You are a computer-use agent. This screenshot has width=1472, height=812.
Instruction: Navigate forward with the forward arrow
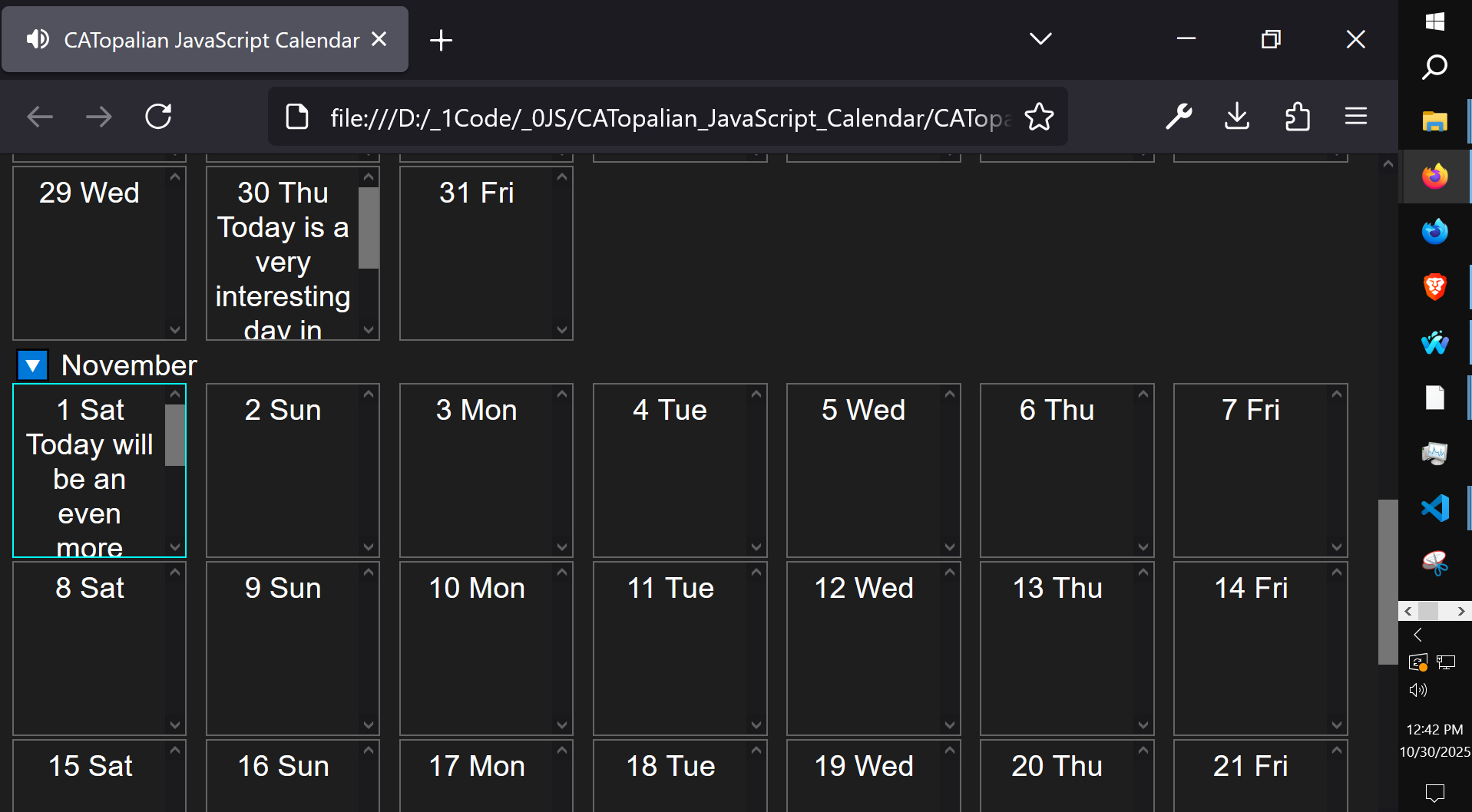pyautogui.click(x=98, y=117)
